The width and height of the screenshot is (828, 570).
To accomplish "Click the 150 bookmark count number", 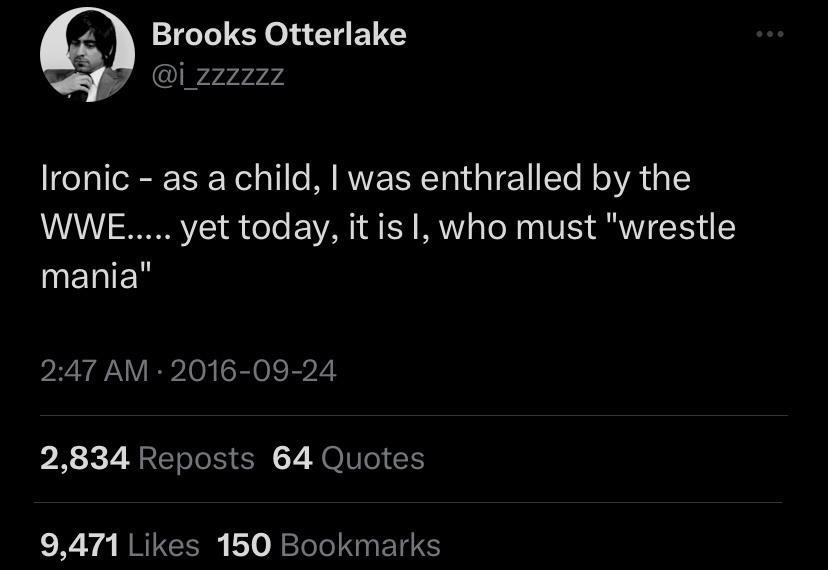I will [244, 545].
